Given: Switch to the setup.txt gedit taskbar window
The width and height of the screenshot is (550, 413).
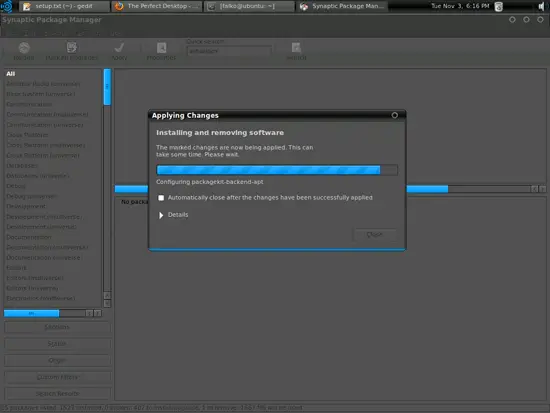Looking at the screenshot, I should pyautogui.click(x=63, y=6).
